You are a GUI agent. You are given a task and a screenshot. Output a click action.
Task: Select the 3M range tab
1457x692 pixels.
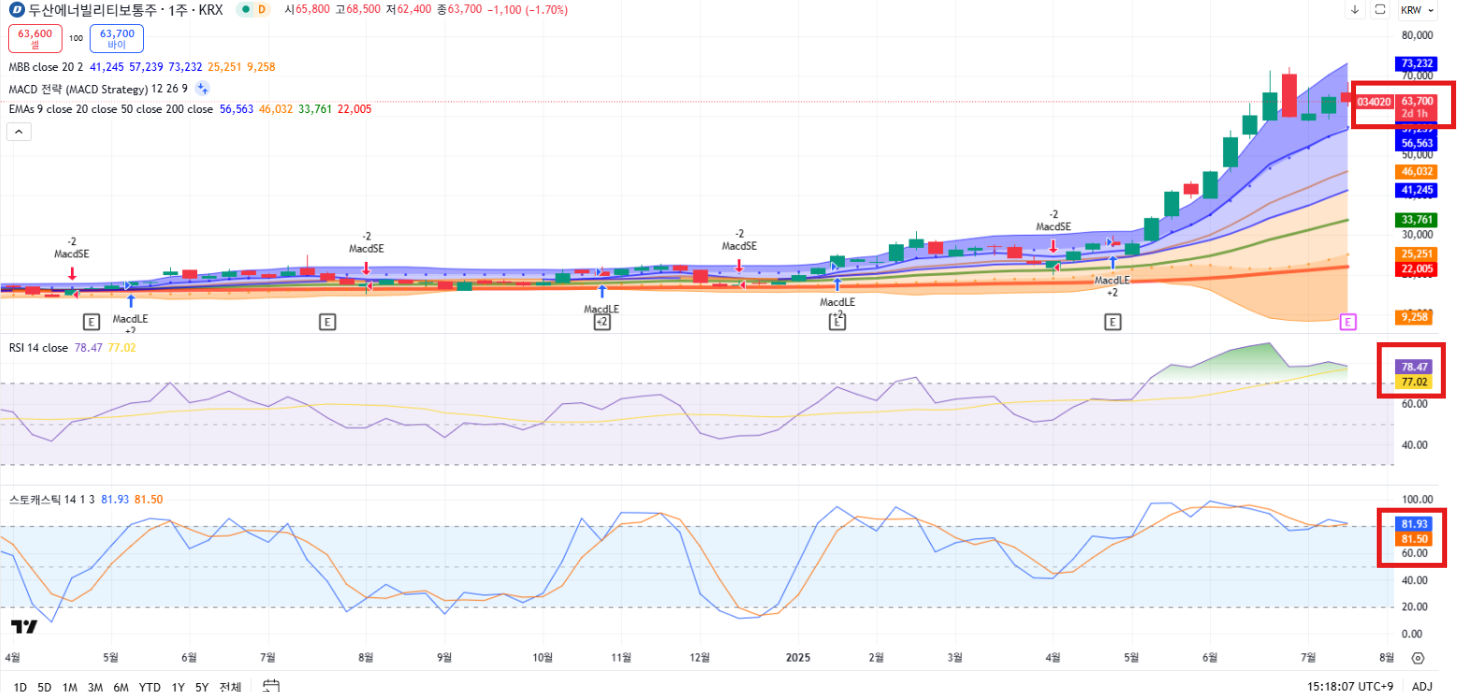95,687
